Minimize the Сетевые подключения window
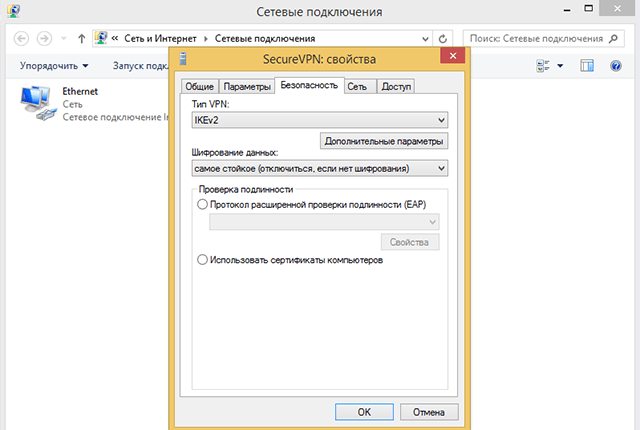This screenshot has width=640, height=430. 567,9
